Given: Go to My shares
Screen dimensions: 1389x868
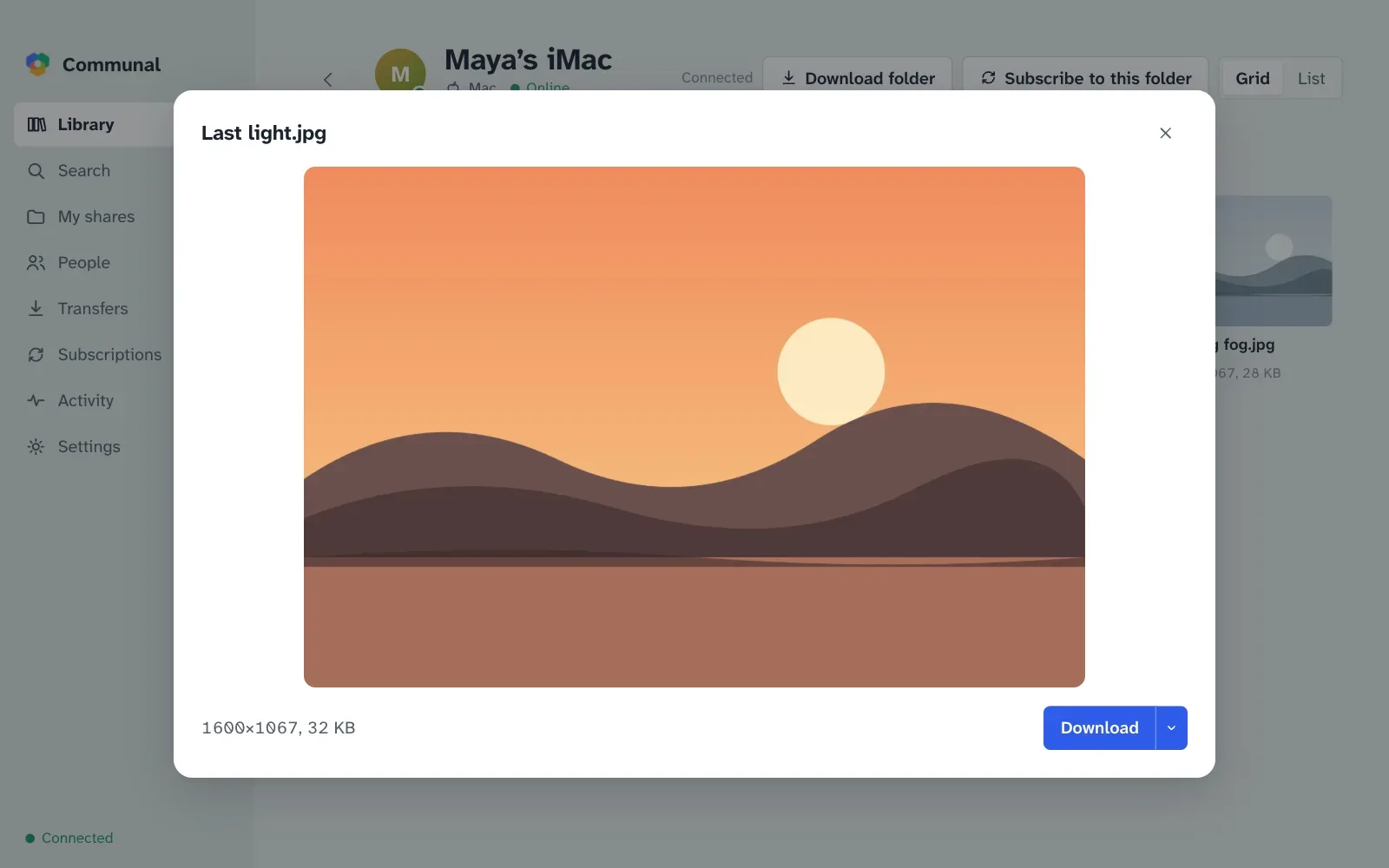Looking at the screenshot, I should point(94,216).
